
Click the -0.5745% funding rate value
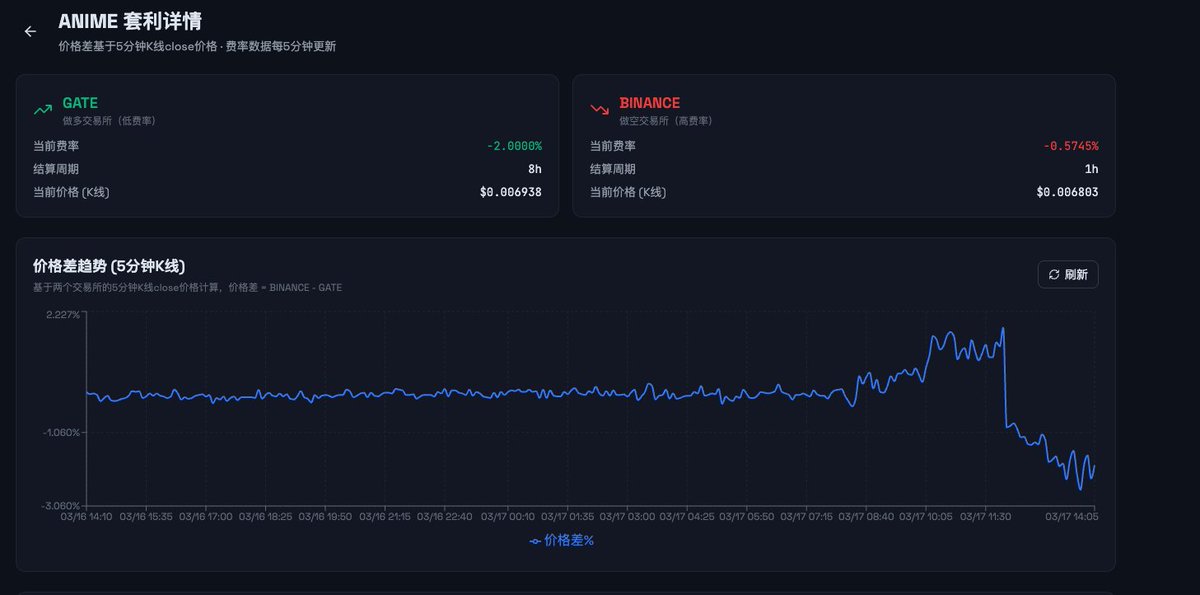pyautogui.click(x=1071, y=146)
